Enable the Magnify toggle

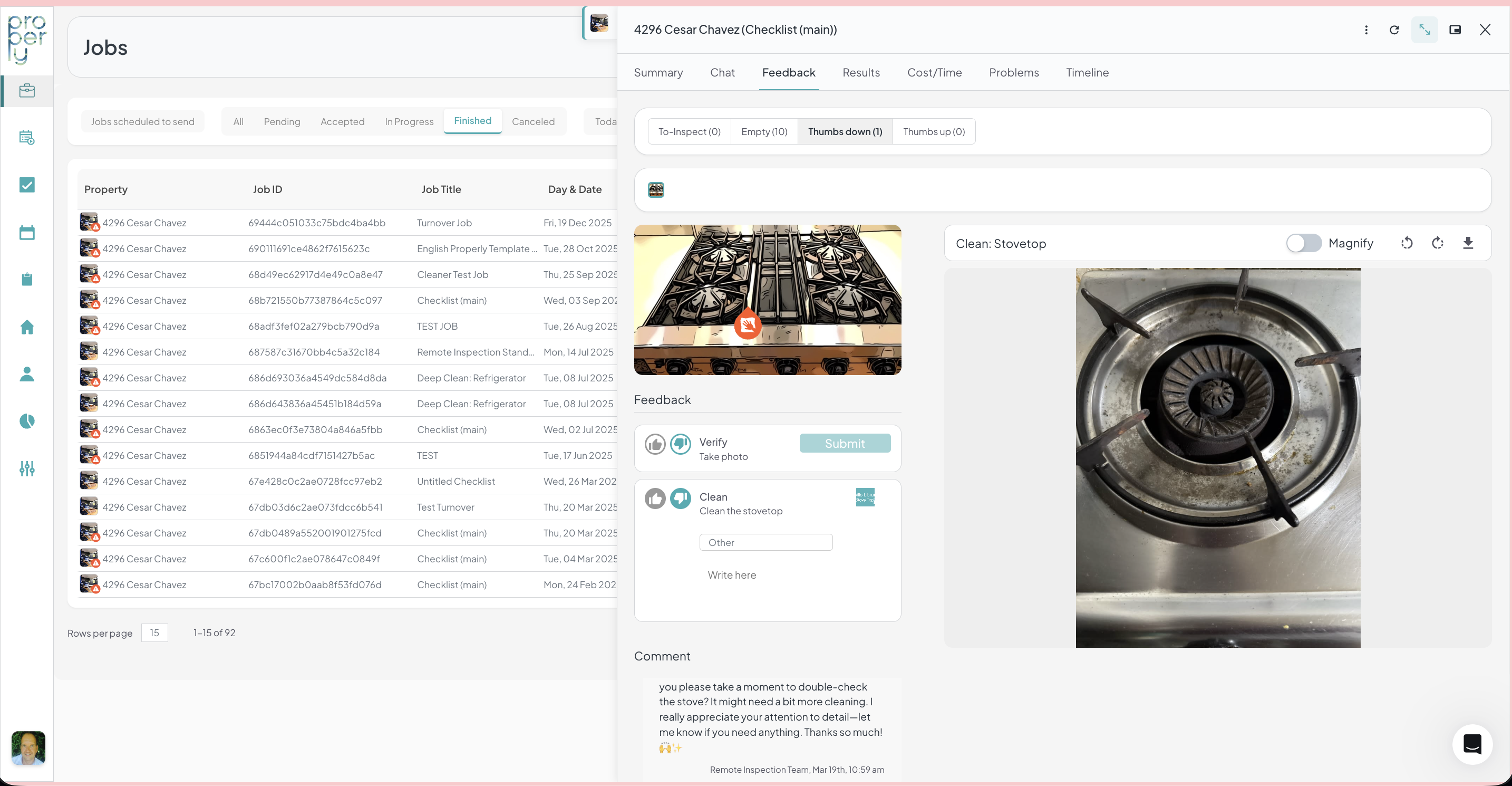pyautogui.click(x=1304, y=243)
